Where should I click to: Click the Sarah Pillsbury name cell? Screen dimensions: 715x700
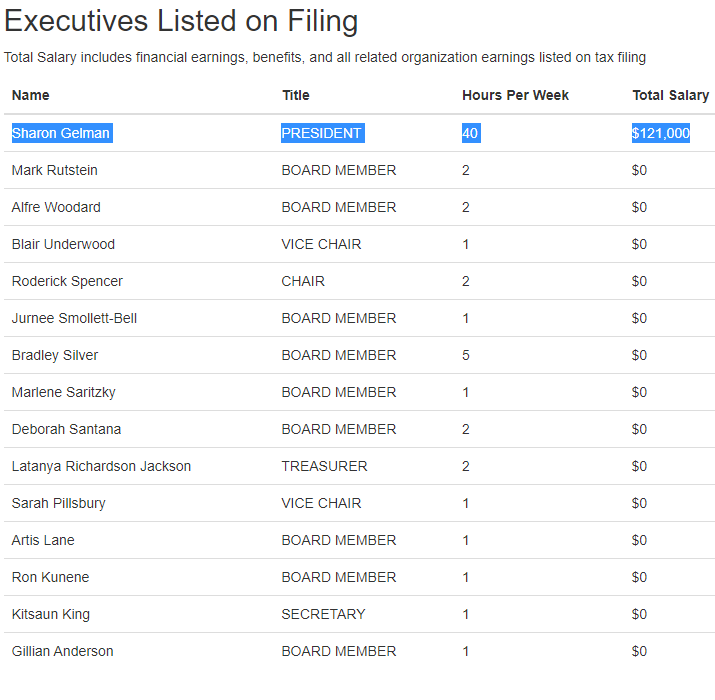tap(59, 503)
